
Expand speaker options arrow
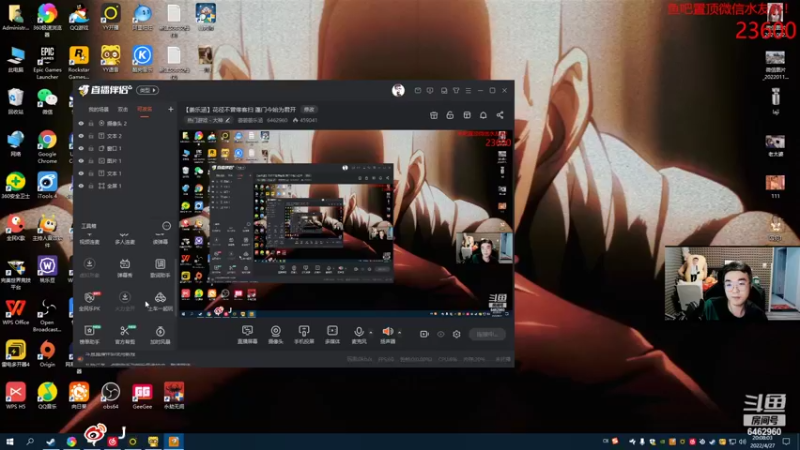pyautogui.click(x=399, y=333)
